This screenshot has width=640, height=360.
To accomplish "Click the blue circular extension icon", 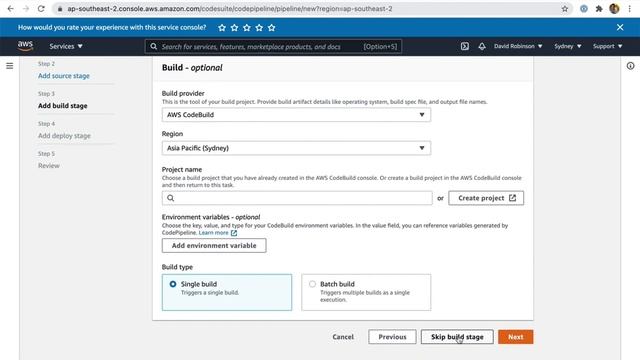I will point(584,9).
